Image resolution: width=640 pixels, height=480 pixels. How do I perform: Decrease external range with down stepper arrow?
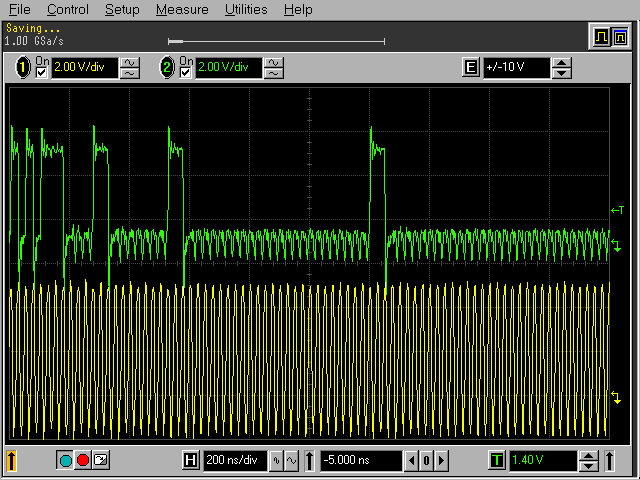click(x=562, y=73)
